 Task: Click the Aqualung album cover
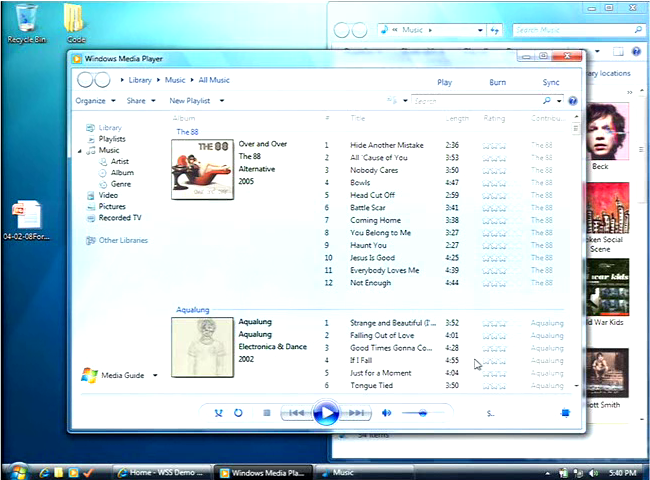point(202,347)
